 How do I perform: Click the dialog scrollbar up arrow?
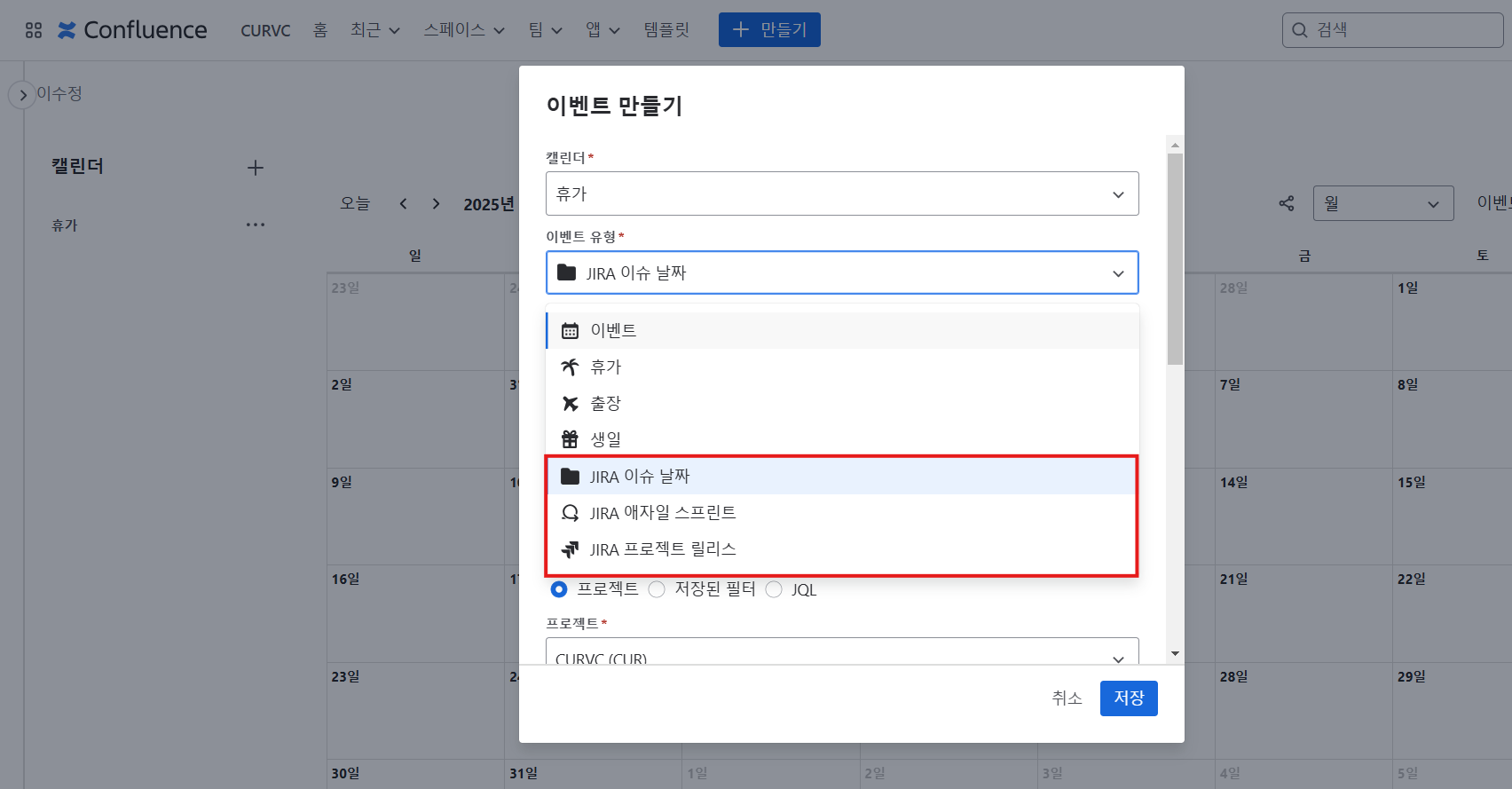1175,145
